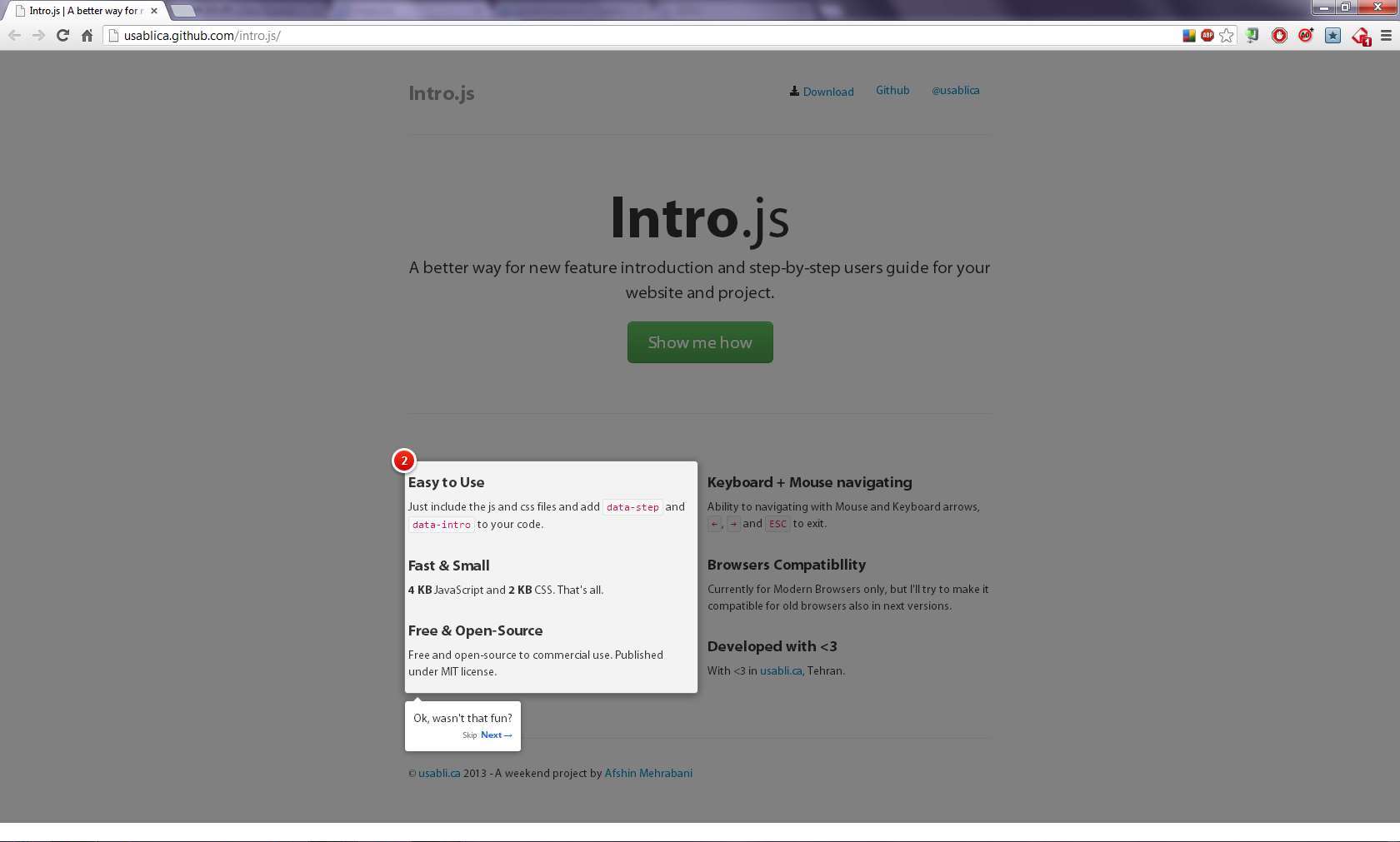
Task: Open a new tab with the new-tab button
Action: (182, 11)
